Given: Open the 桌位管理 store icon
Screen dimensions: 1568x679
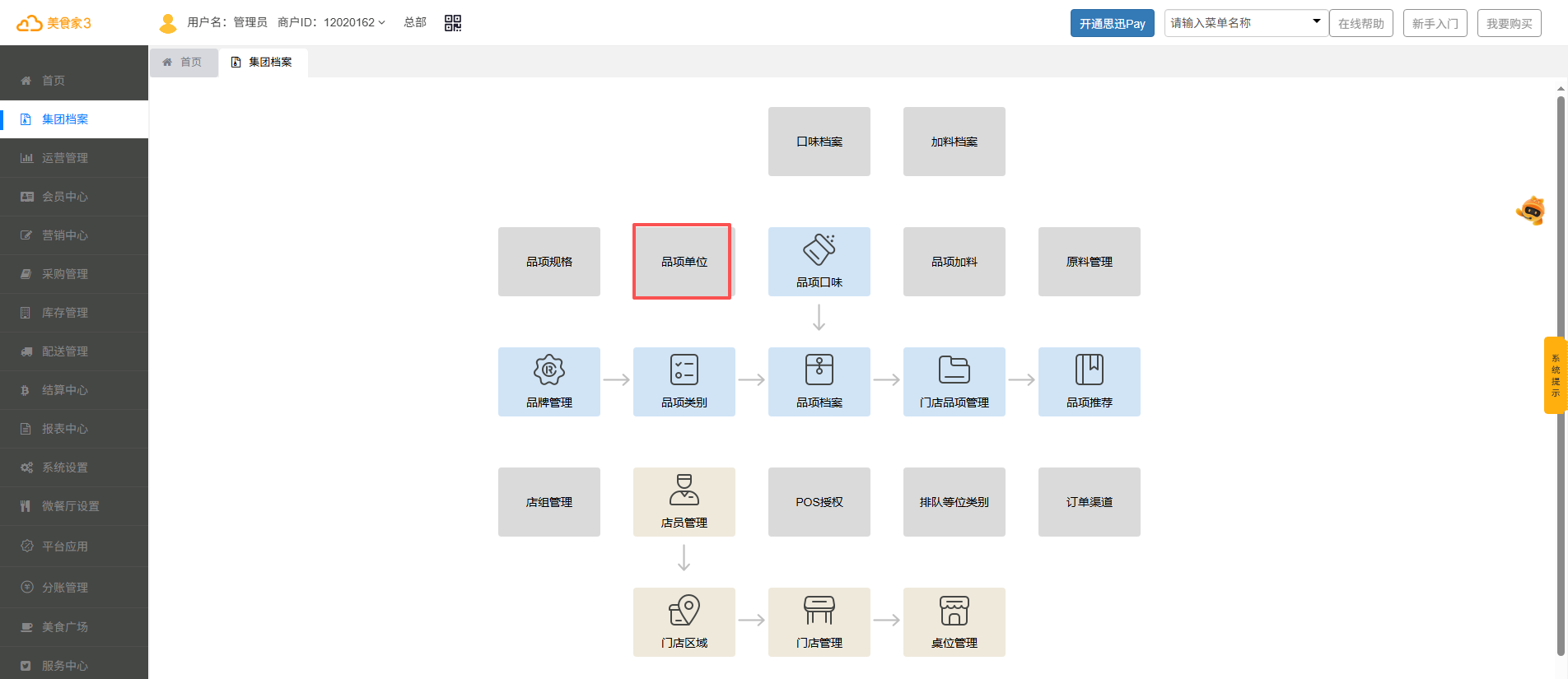Looking at the screenshot, I should (x=954, y=612).
